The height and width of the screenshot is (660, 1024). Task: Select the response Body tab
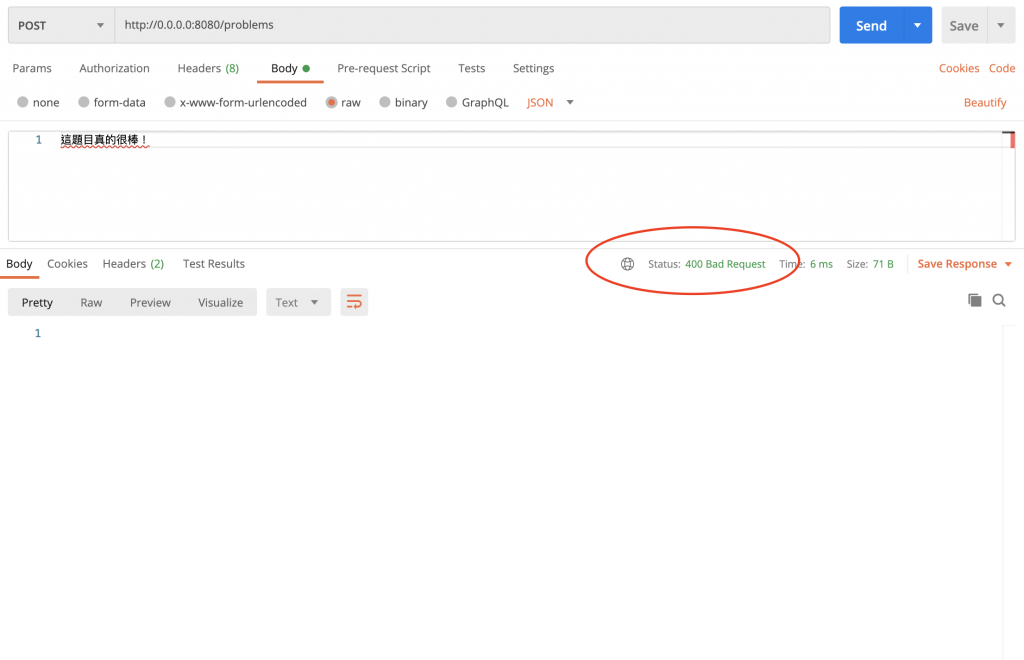(19, 263)
